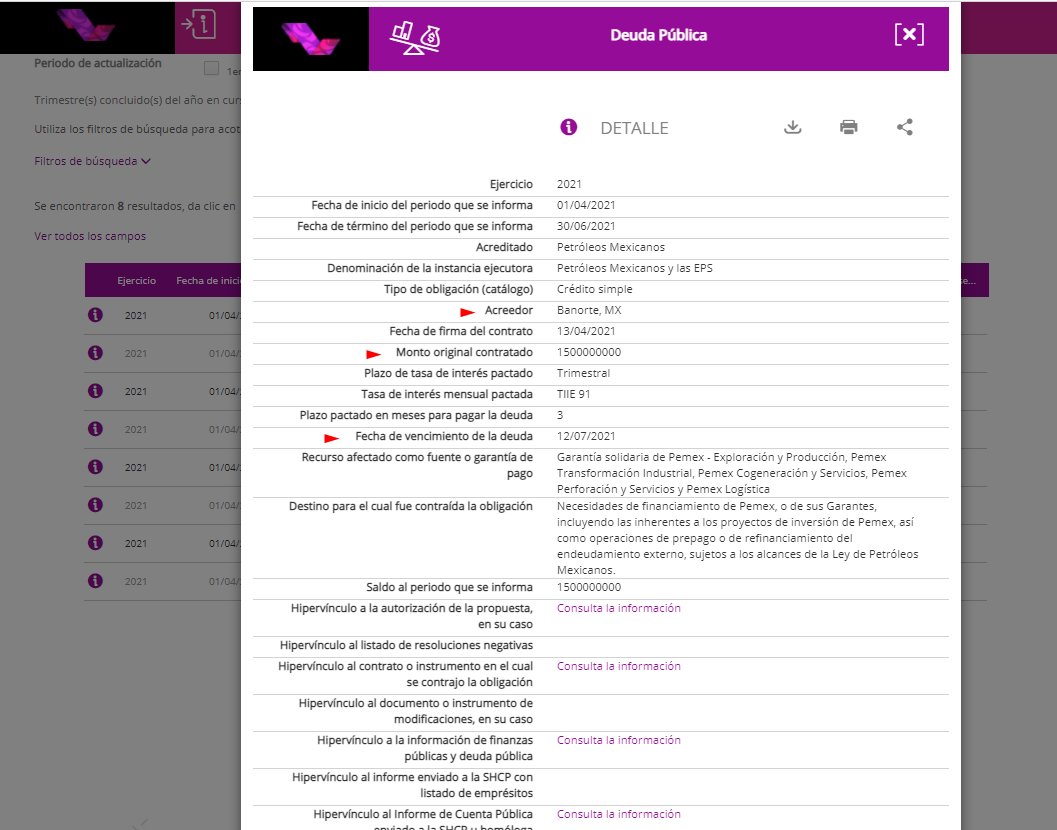This screenshot has height=830, width=1057.
Task: Click the Garantía solidaria de Pemex text
Action: [731, 473]
